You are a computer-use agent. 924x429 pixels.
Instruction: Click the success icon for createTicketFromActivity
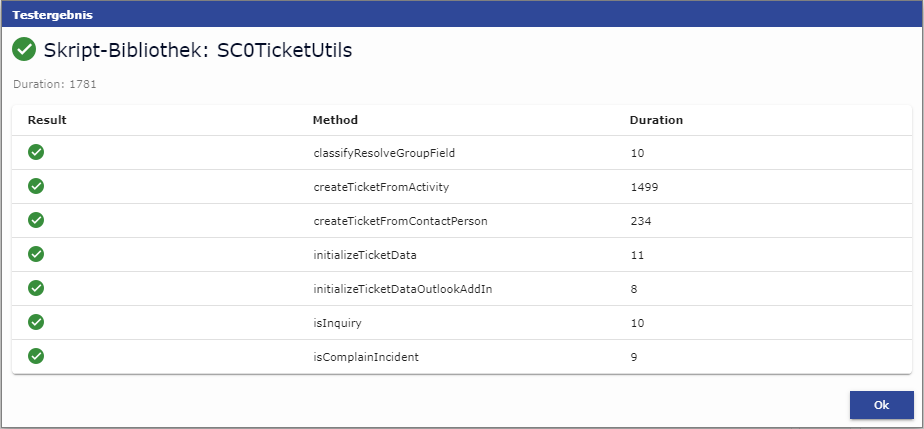pyautogui.click(x=36, y=187)
